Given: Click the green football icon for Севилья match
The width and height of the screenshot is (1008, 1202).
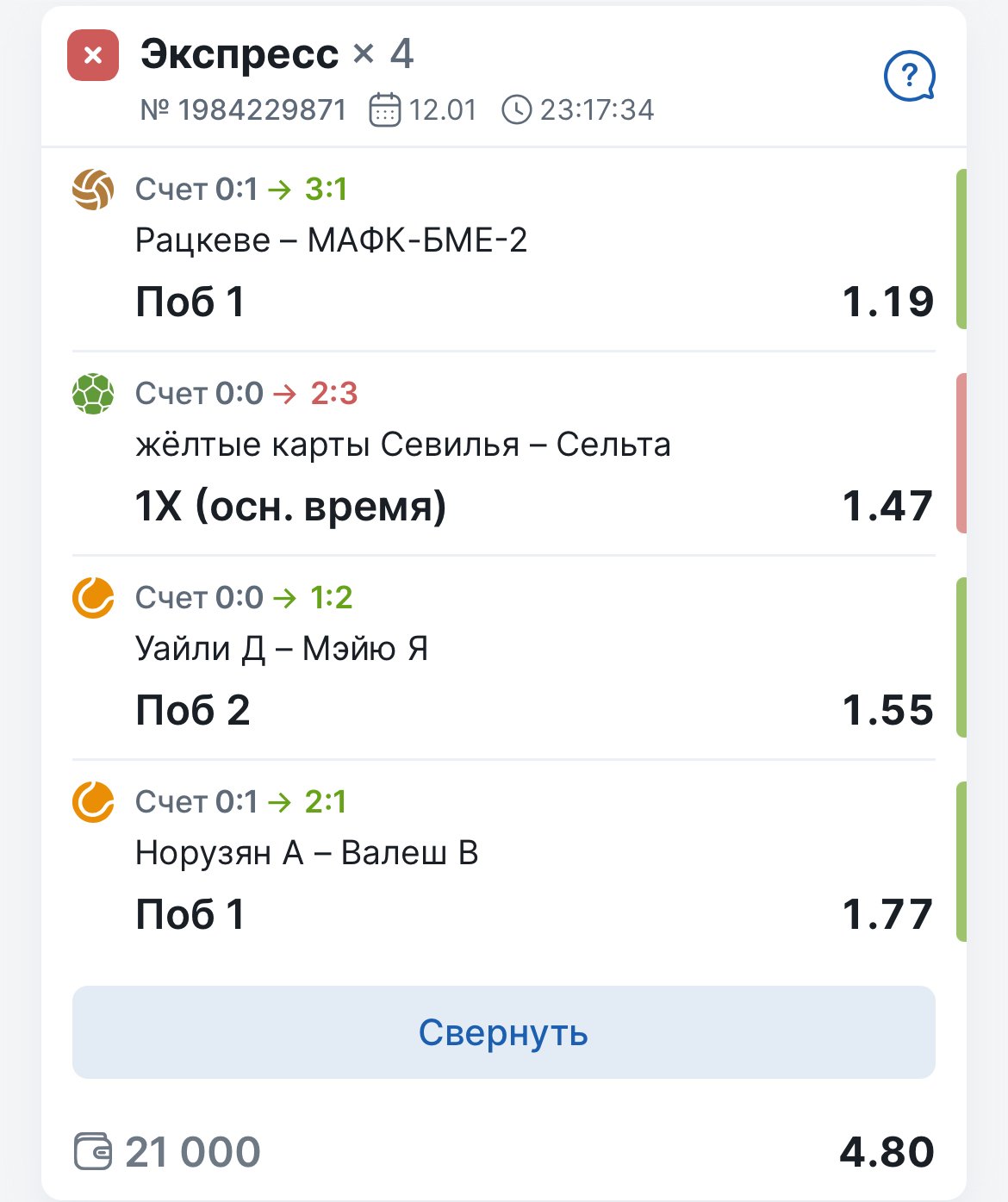Looking at the screenshot, I should click(x=93, y=394).
